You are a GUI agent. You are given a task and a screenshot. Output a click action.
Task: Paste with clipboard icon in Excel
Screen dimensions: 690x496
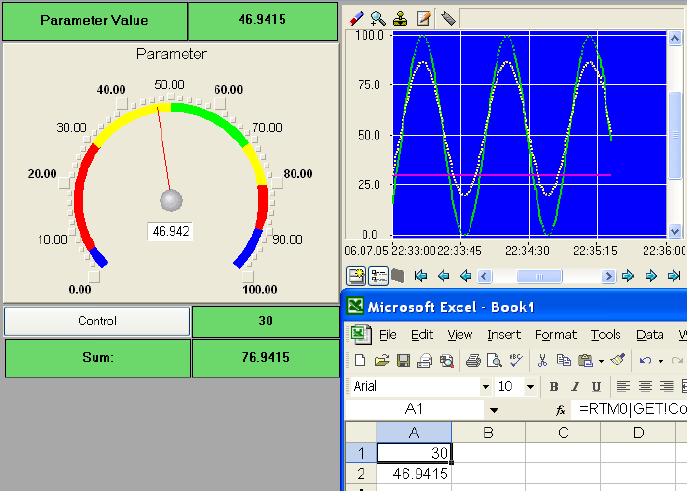585,360
